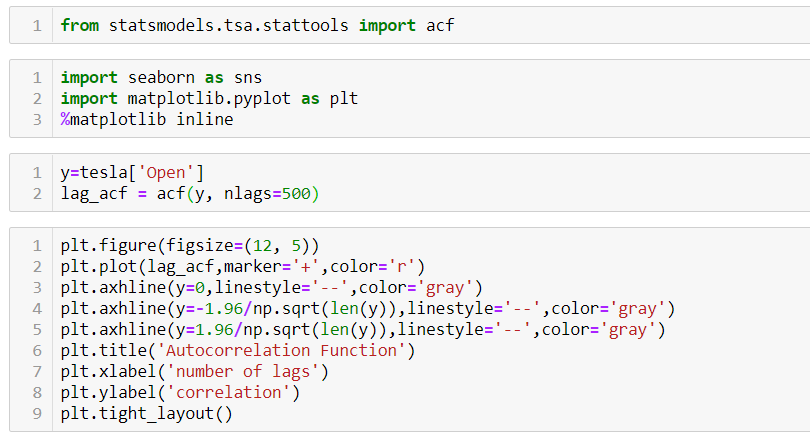Click line number 2 in the lag_acf cell

[37, 194]
